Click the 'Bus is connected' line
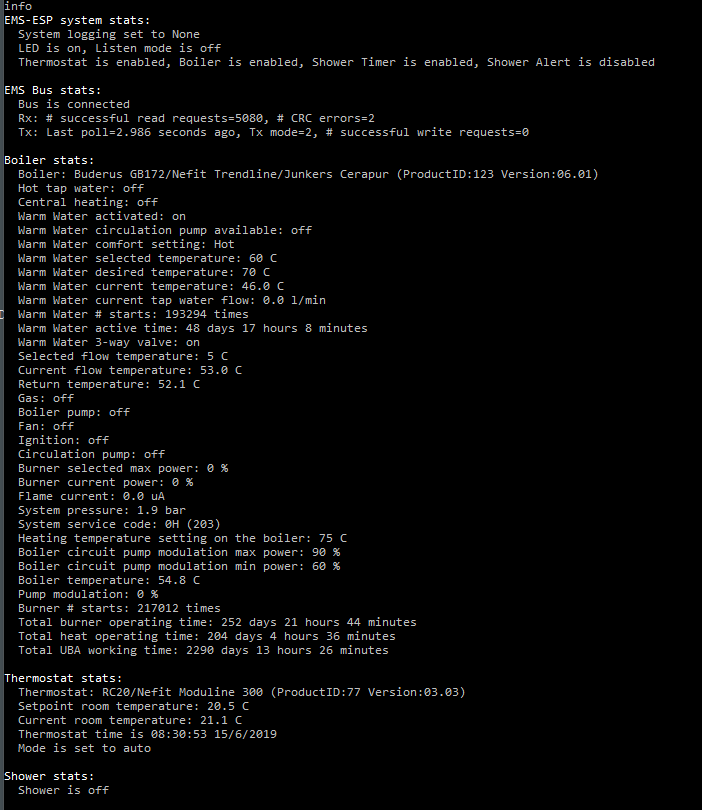 (74, 104)
